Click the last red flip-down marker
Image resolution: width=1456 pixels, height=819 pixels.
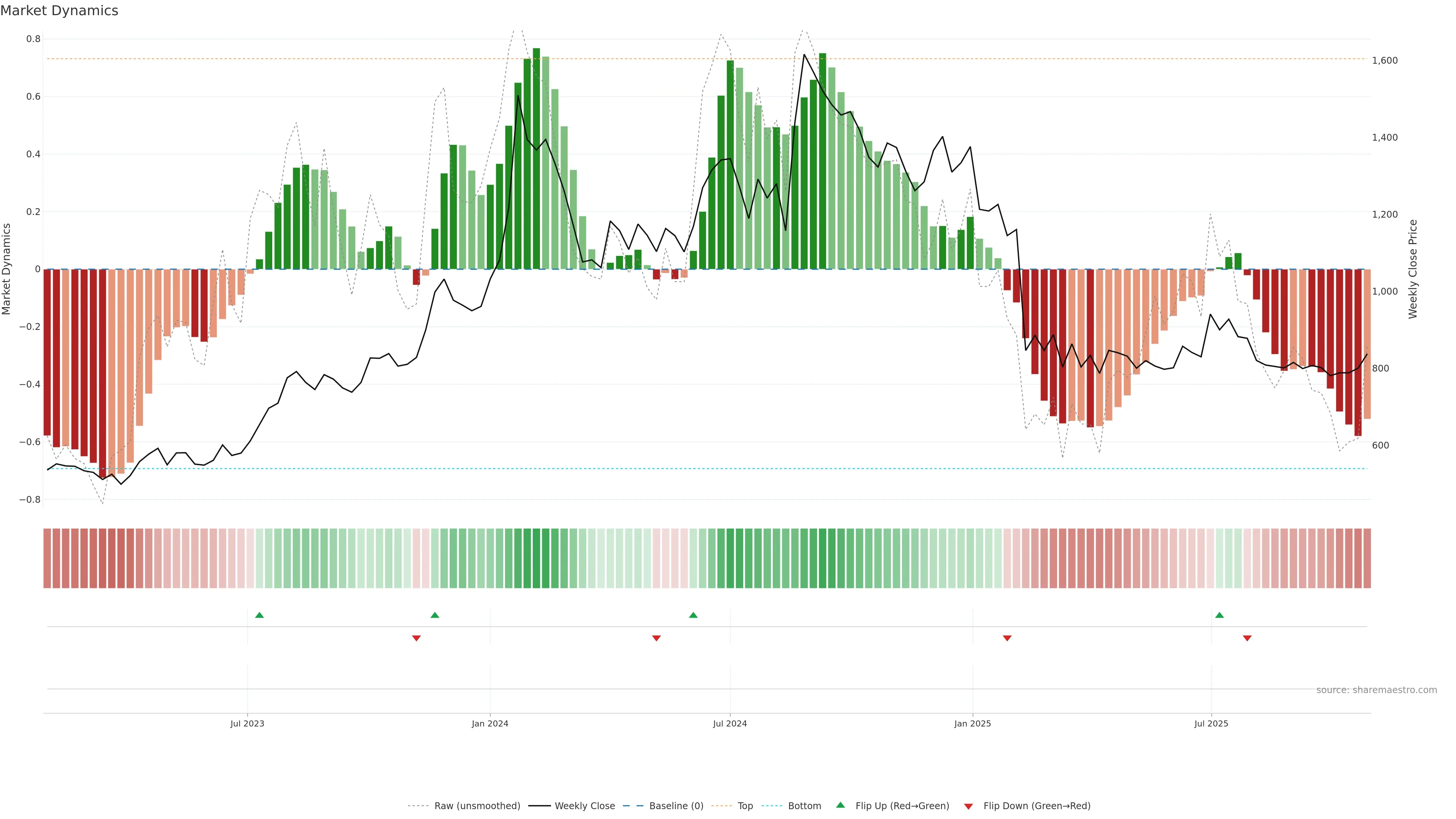pos(1247,638)
